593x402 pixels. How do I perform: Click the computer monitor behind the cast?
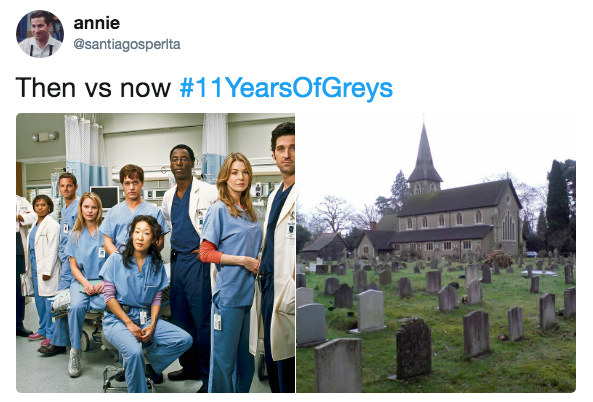coord(106,197)
